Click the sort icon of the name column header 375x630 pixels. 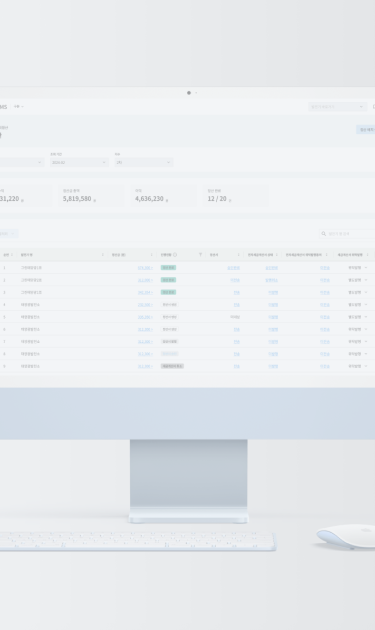[x=103, y=255]
